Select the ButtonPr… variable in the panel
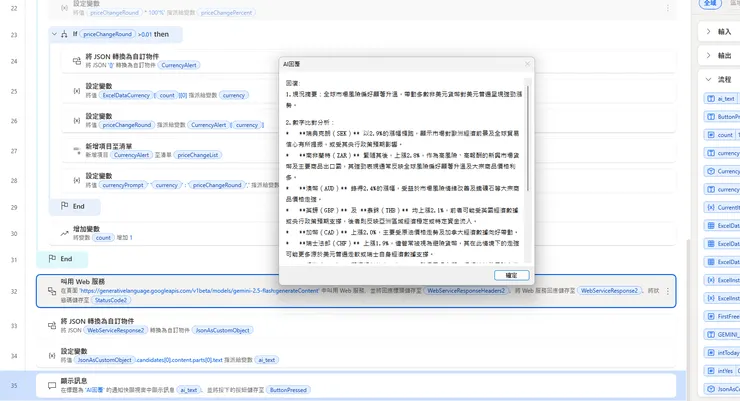Viewport: 740px width, 401px height. pyautogui.click(x=722, y=117)
